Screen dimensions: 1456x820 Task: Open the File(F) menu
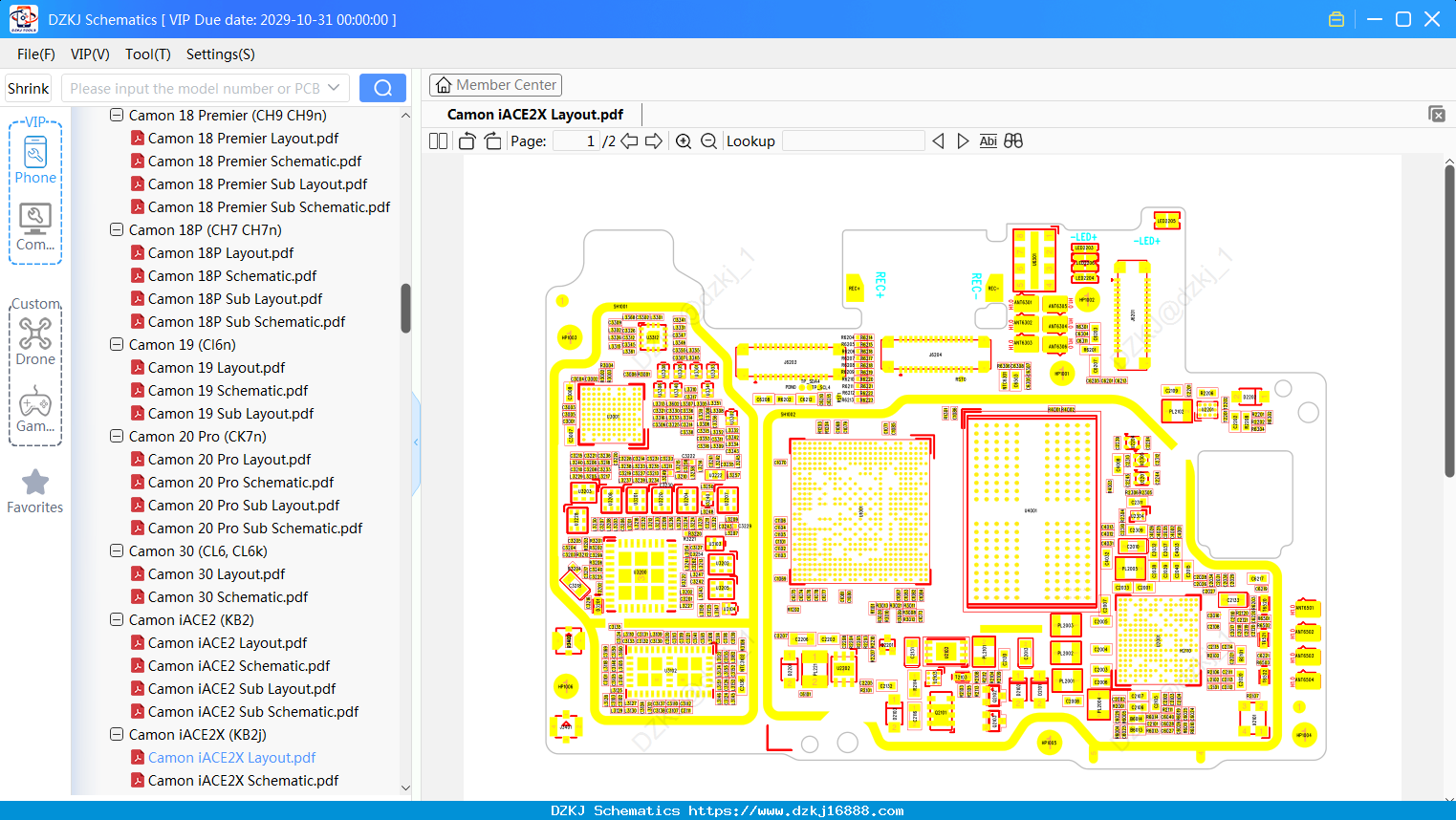tap(36, 54)
